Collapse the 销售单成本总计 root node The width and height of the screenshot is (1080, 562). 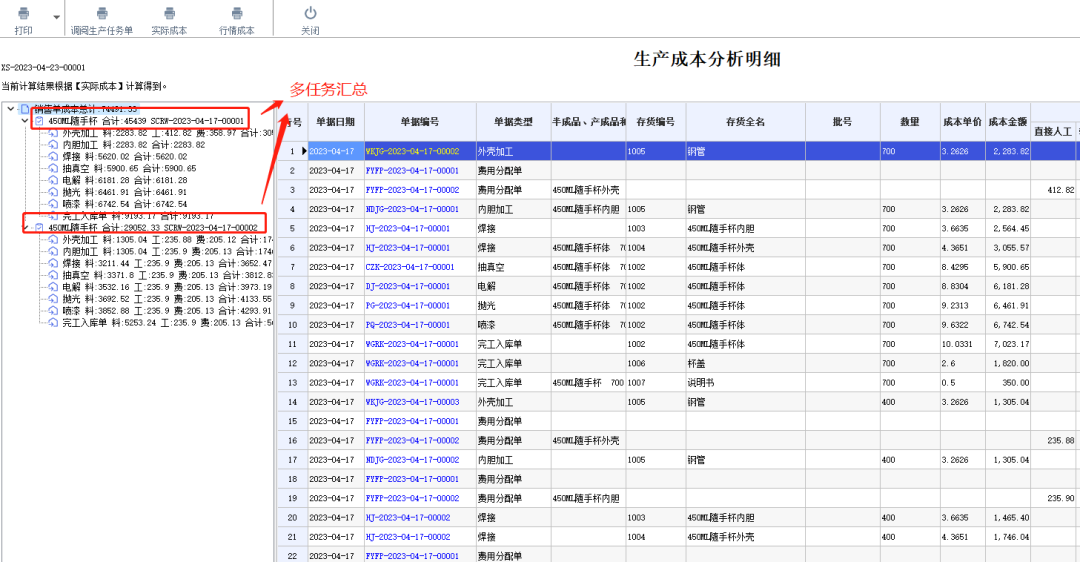[11, 109]
